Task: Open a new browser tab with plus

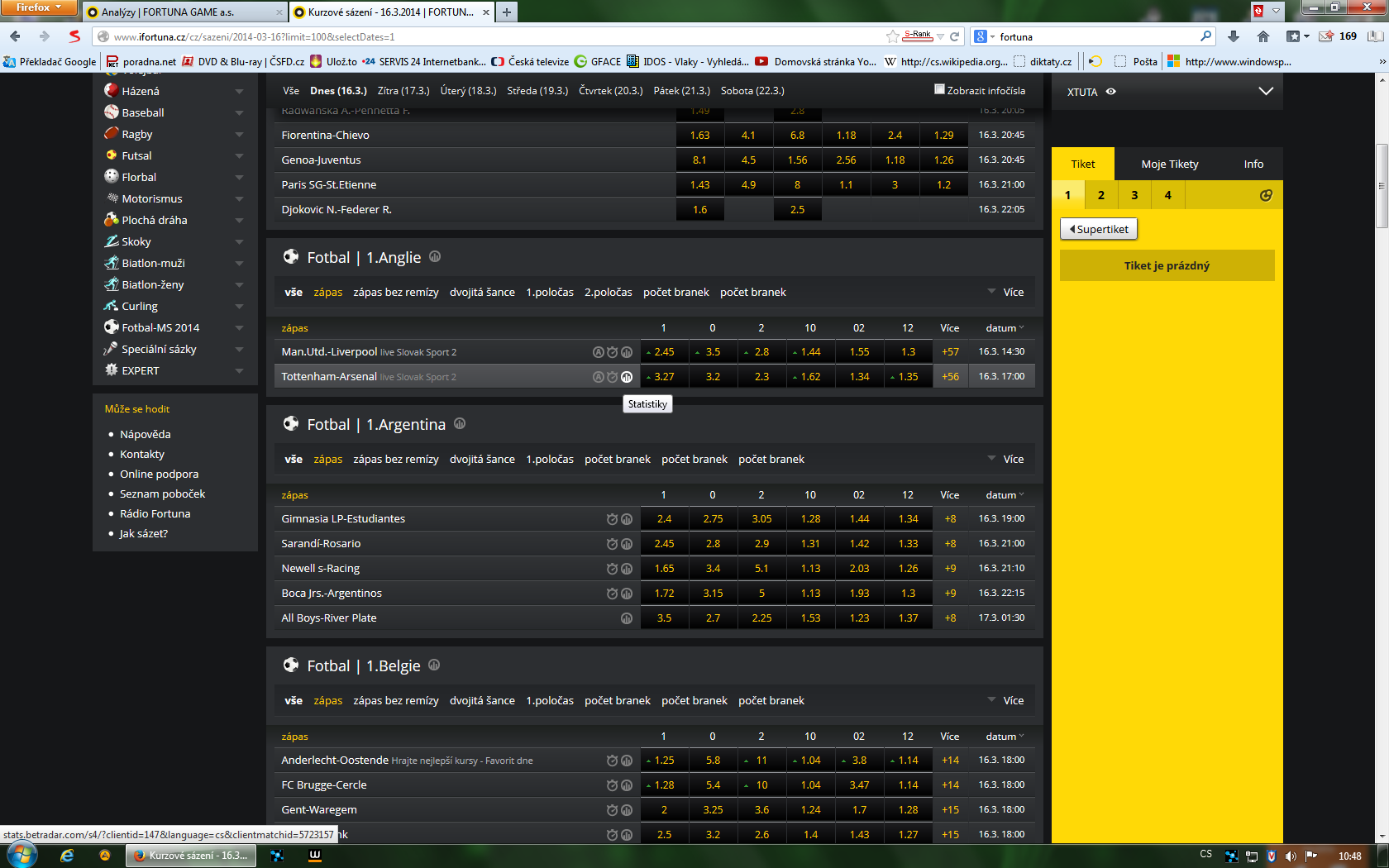Action: point(507,12)
